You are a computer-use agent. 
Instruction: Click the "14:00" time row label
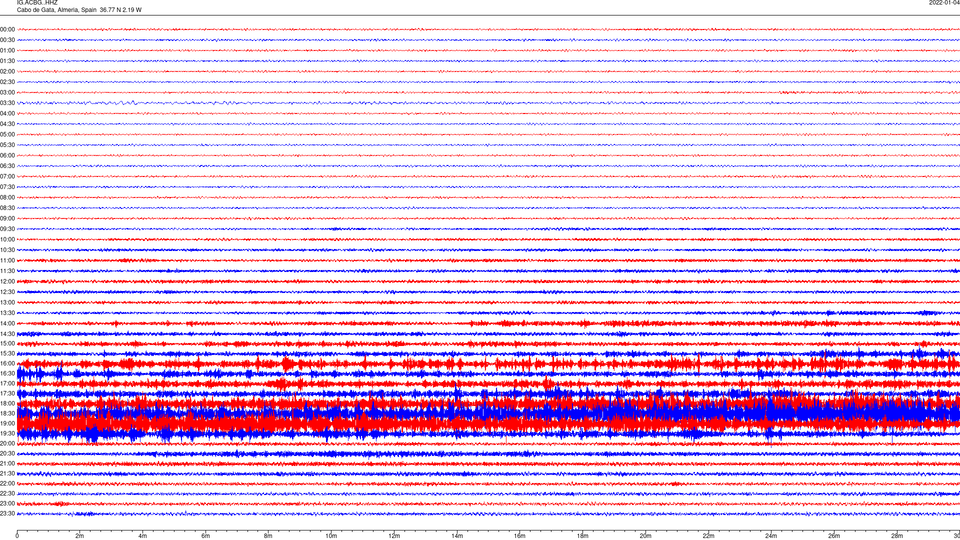click(x=7, y=323)
